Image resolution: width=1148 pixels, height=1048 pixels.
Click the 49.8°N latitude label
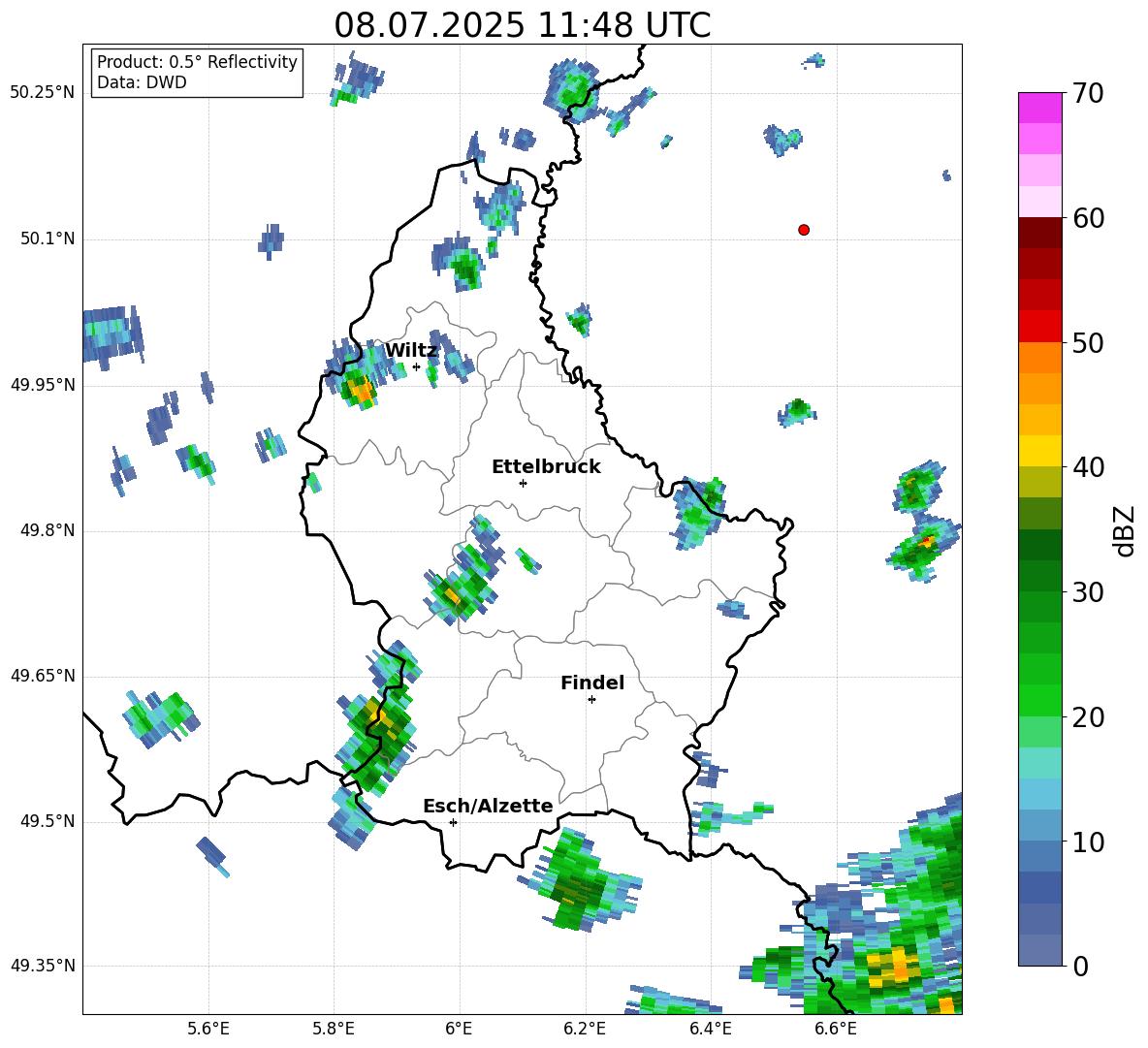[x=48, y=530]
